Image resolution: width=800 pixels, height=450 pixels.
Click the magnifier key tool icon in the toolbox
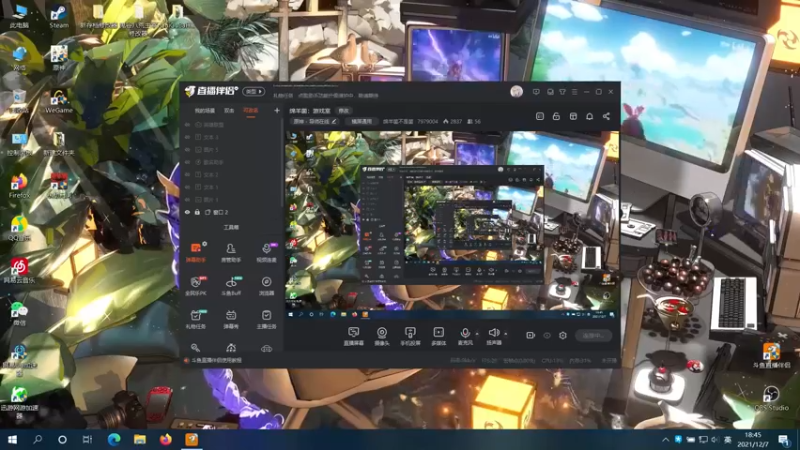(x=195, y=348)
